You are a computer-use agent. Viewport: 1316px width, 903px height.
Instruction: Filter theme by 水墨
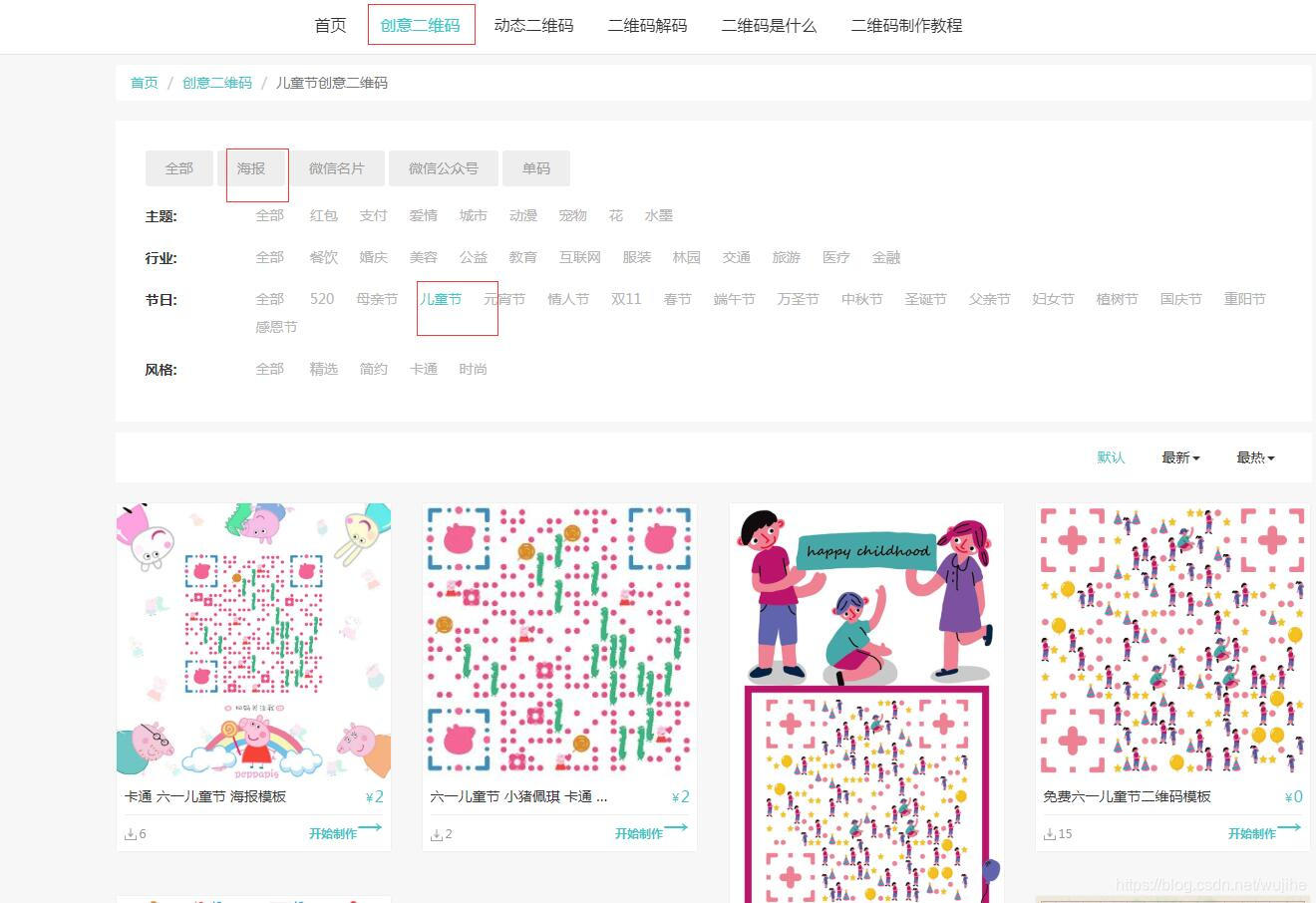point(659,215)
